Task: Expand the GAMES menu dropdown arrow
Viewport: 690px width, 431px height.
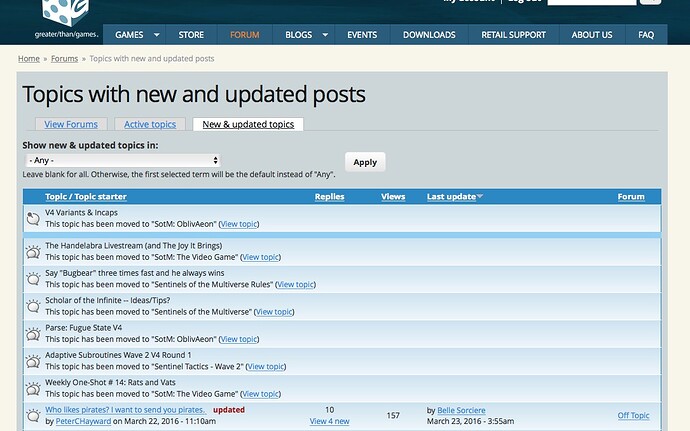Action: click(x=156, y=35)
